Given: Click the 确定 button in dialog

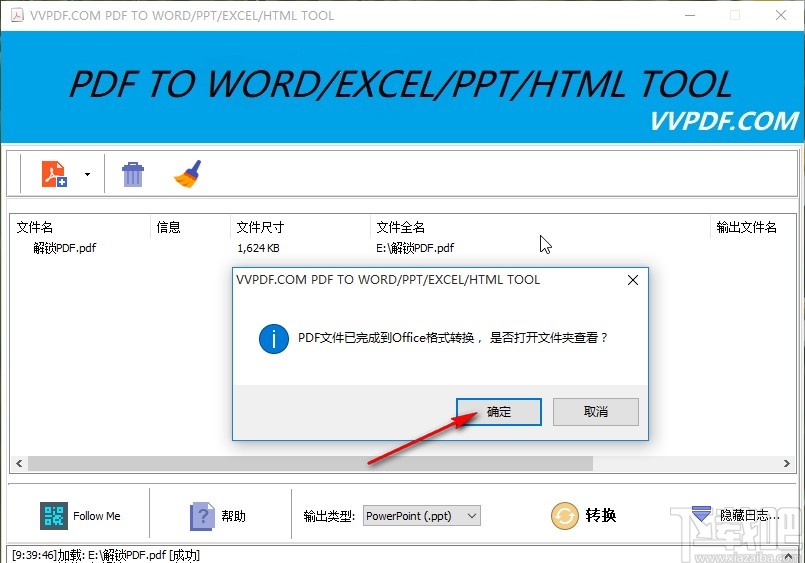Looking at the screenshot, I should point(499,412).
